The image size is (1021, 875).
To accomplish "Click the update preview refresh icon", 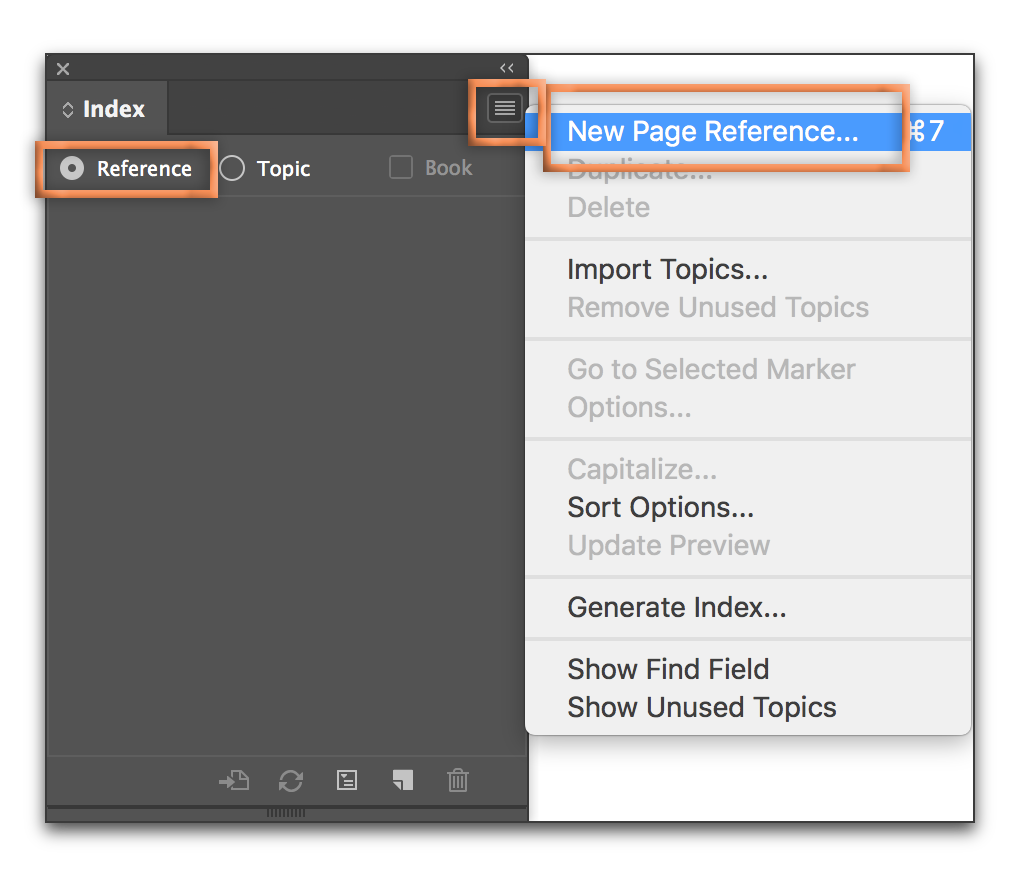I will (290, 781).
